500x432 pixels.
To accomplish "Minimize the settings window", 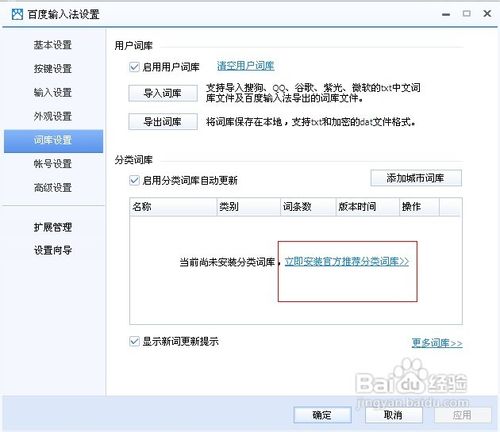I will [446, 14].
